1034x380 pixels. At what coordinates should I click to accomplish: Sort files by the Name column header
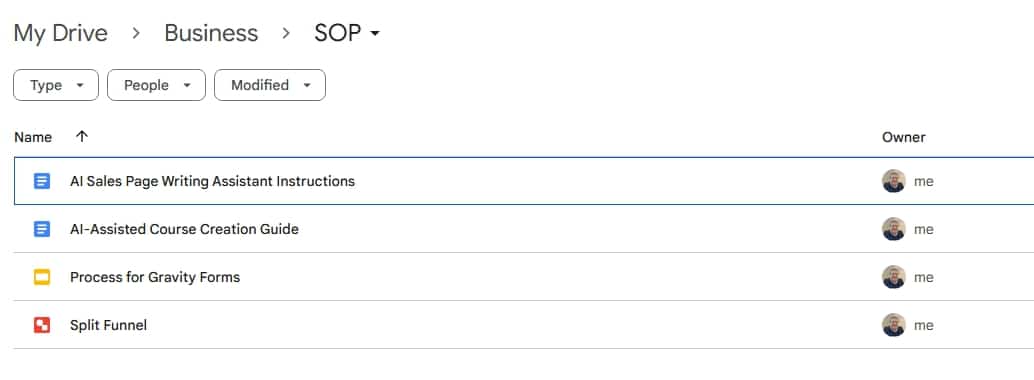(x=33, y=137)
